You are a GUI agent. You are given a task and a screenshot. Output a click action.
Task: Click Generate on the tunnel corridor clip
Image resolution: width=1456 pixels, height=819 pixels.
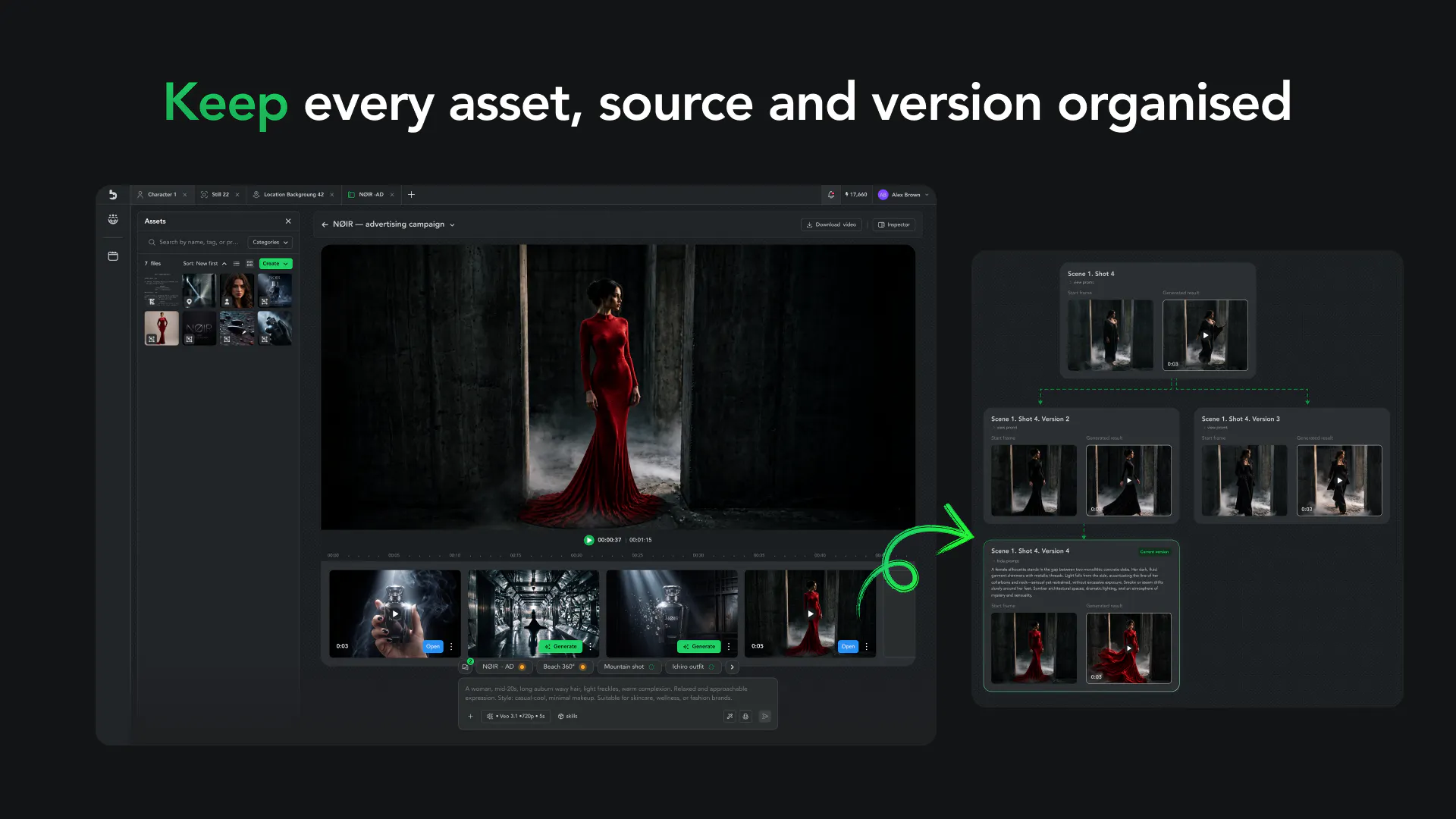point(561,647)
